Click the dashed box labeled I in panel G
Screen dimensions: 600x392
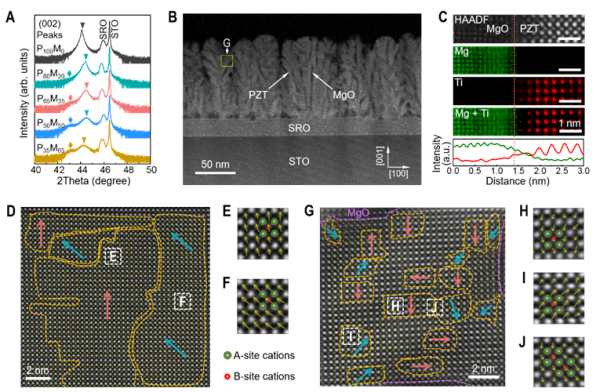click(351, 336)
